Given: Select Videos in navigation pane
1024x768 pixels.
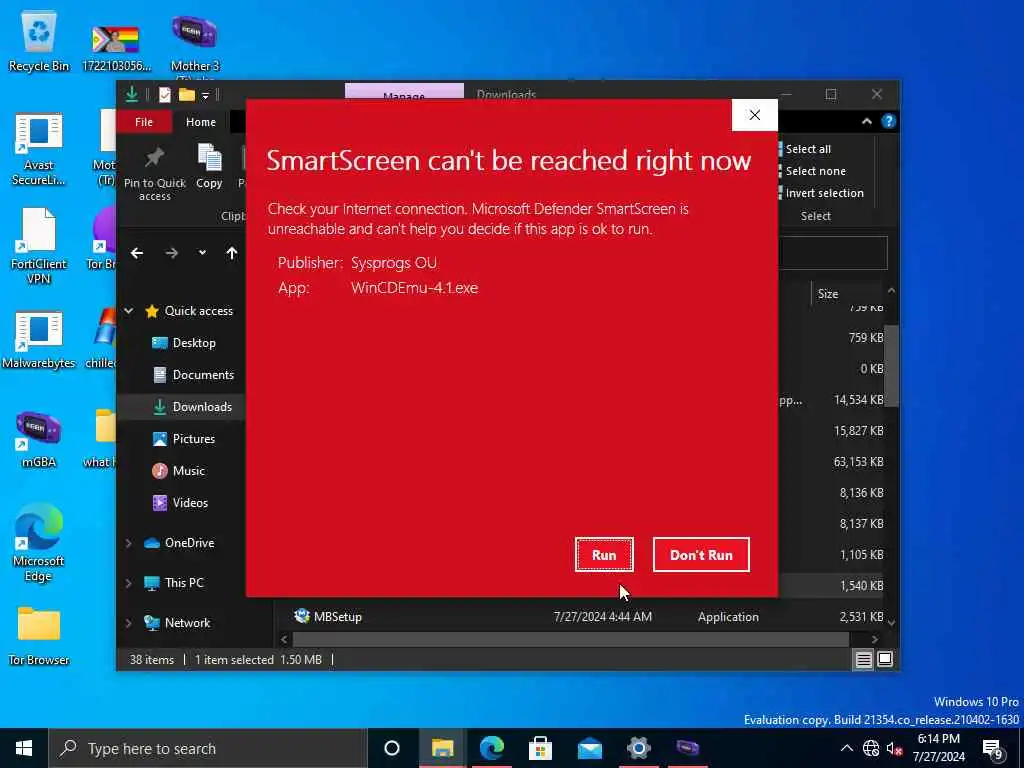Looking at the screenshot, I should (190, 503).
